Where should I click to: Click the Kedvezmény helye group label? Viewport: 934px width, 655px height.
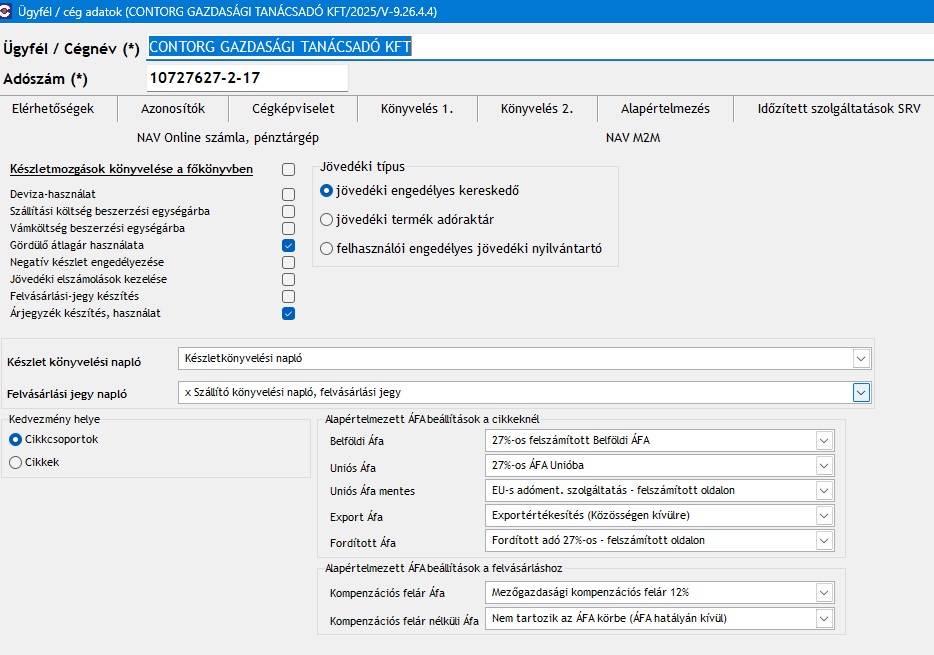54,419
